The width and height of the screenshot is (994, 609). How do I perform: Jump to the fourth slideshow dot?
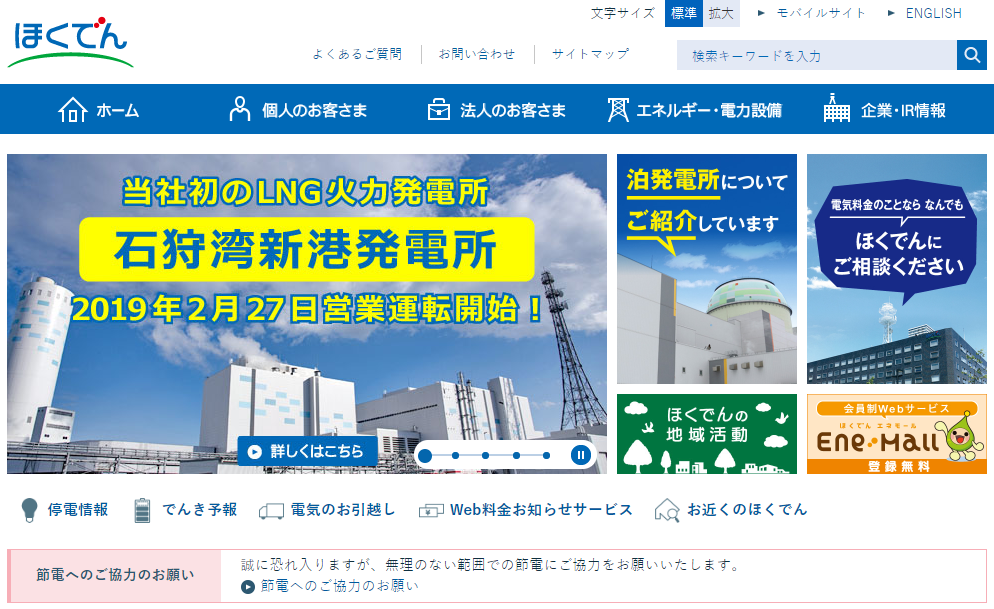(517, 456)
